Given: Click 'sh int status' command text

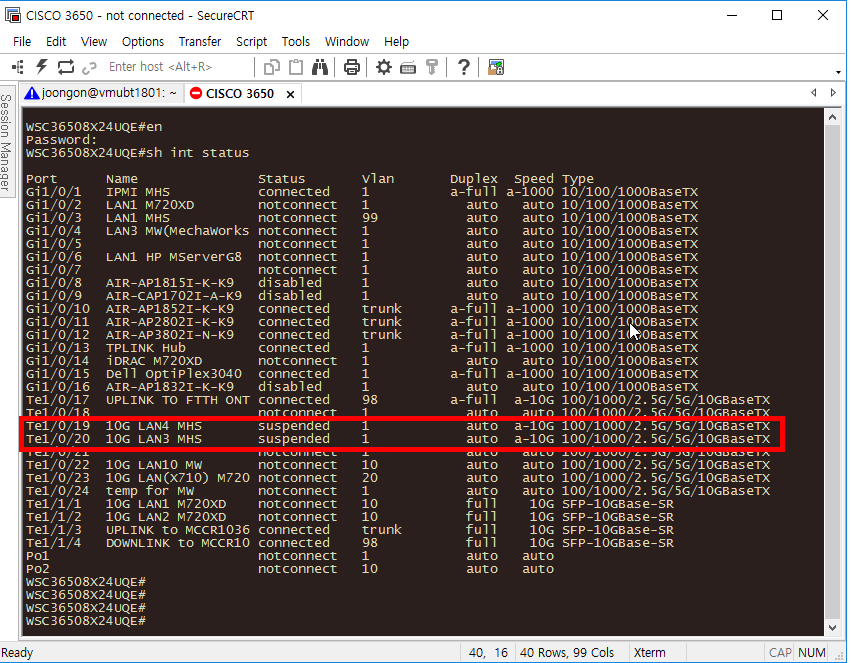Looking at the screenshot, I should tap(198, 153).
